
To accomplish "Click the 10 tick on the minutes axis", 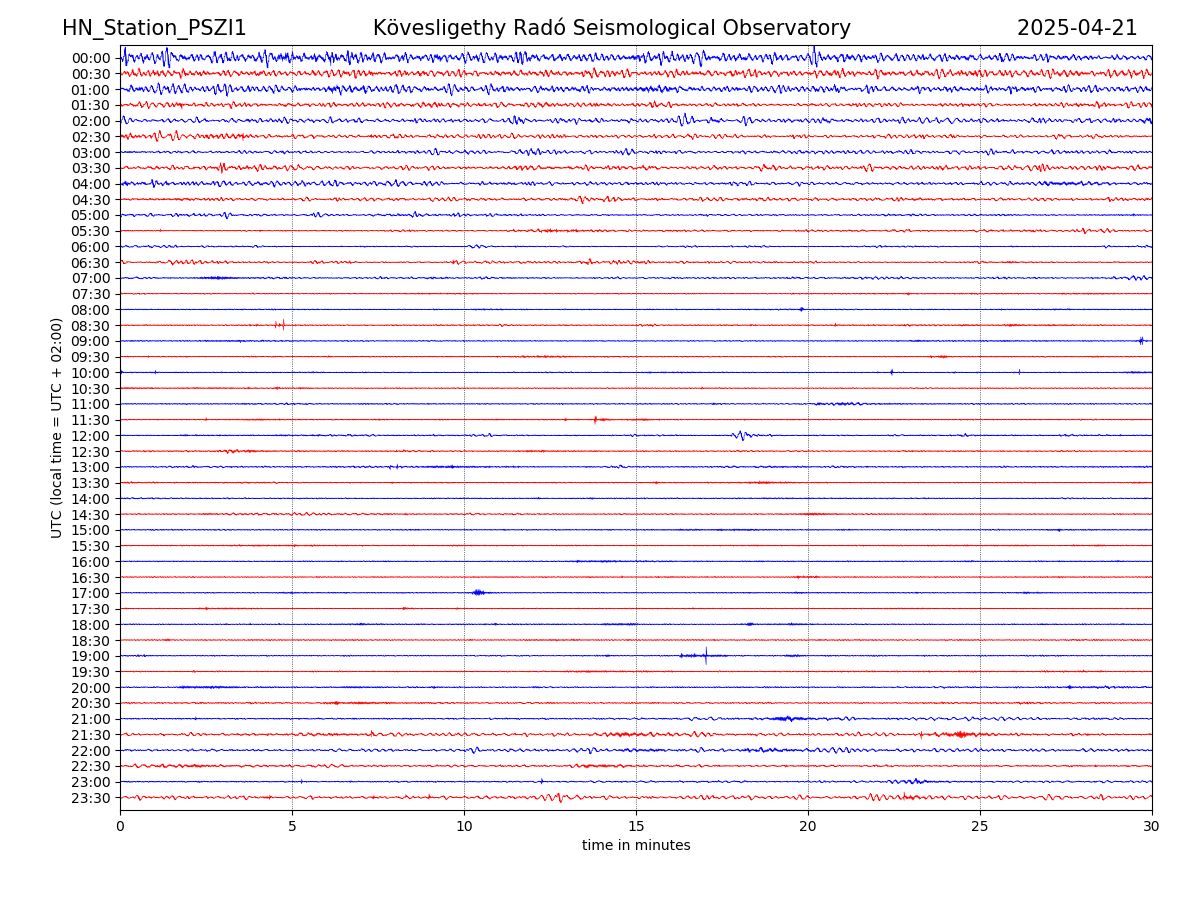I will click(x=464, y=827).
